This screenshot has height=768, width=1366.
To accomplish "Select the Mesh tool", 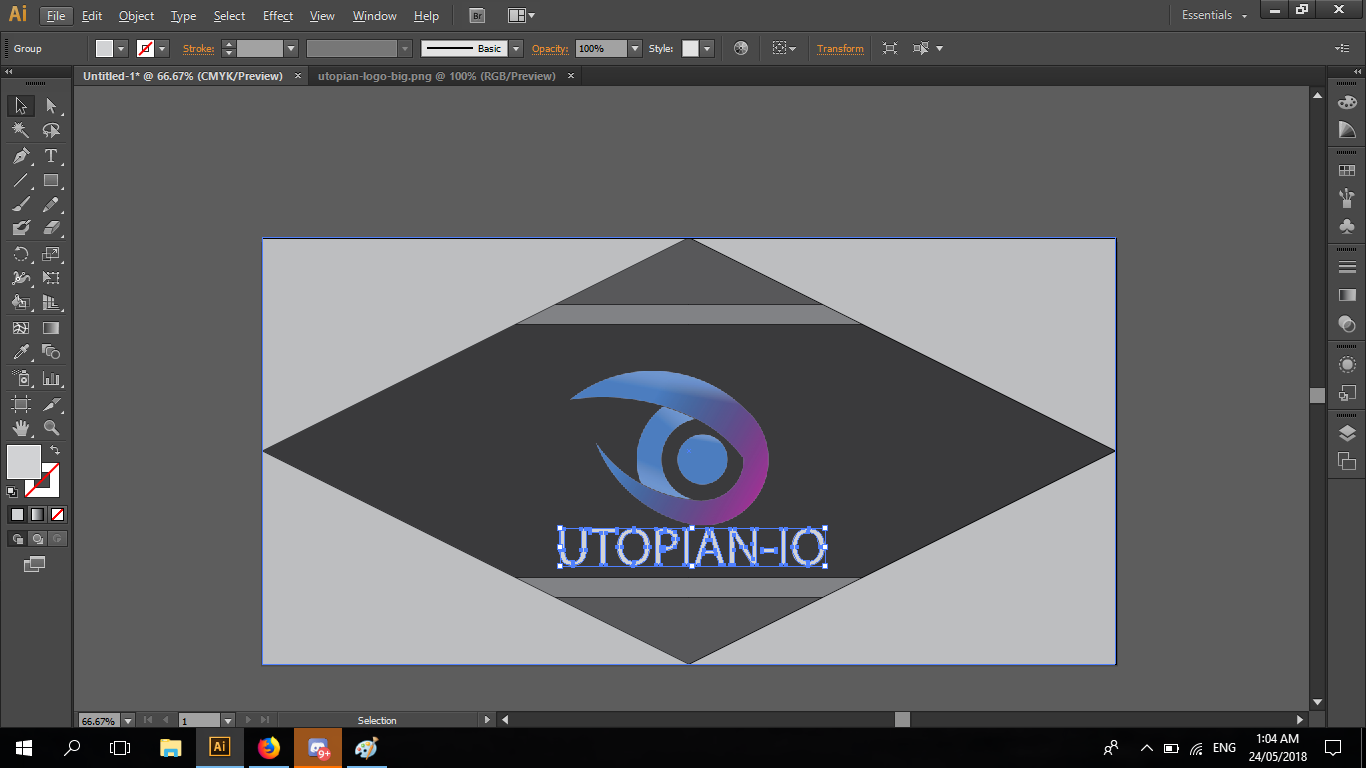I will click(20, 327).
